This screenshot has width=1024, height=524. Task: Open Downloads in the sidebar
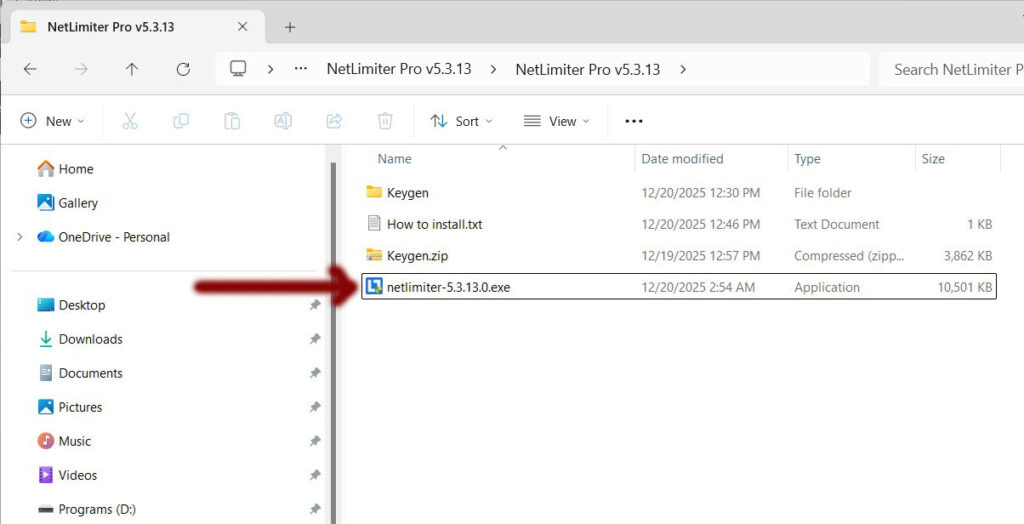[90, 339]
